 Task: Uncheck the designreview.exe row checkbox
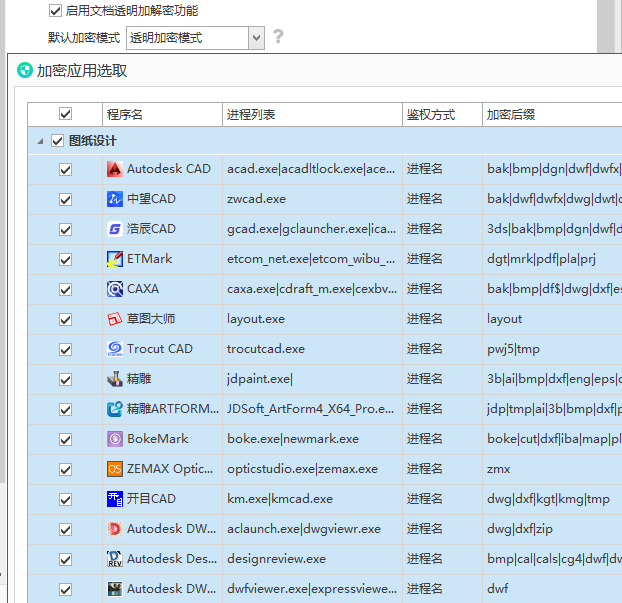point(65,559)
